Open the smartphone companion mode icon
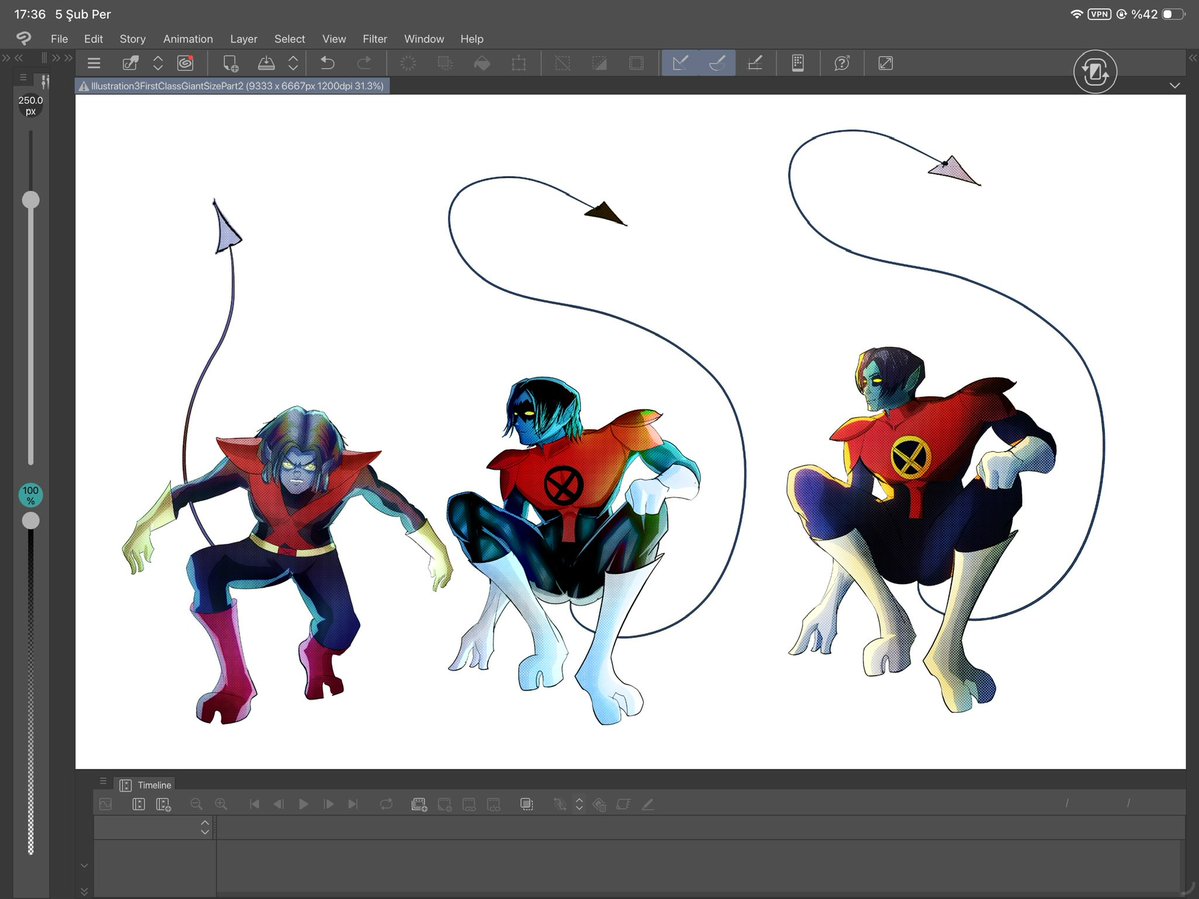Screen dimensions: 1199x899 (798, 63)
